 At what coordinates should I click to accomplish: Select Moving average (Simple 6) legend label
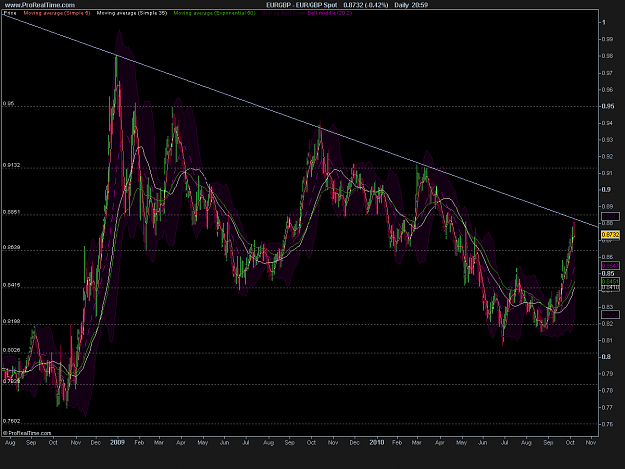pyautogui.click(x=57, y=13)
